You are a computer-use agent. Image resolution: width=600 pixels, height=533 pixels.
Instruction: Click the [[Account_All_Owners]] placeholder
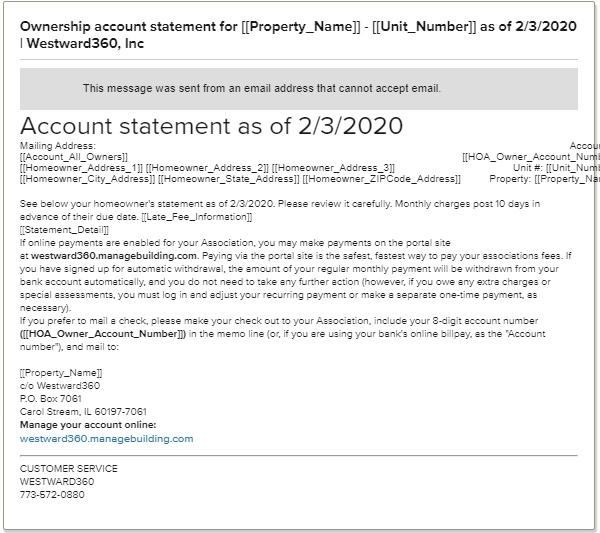tap(74, 157)
